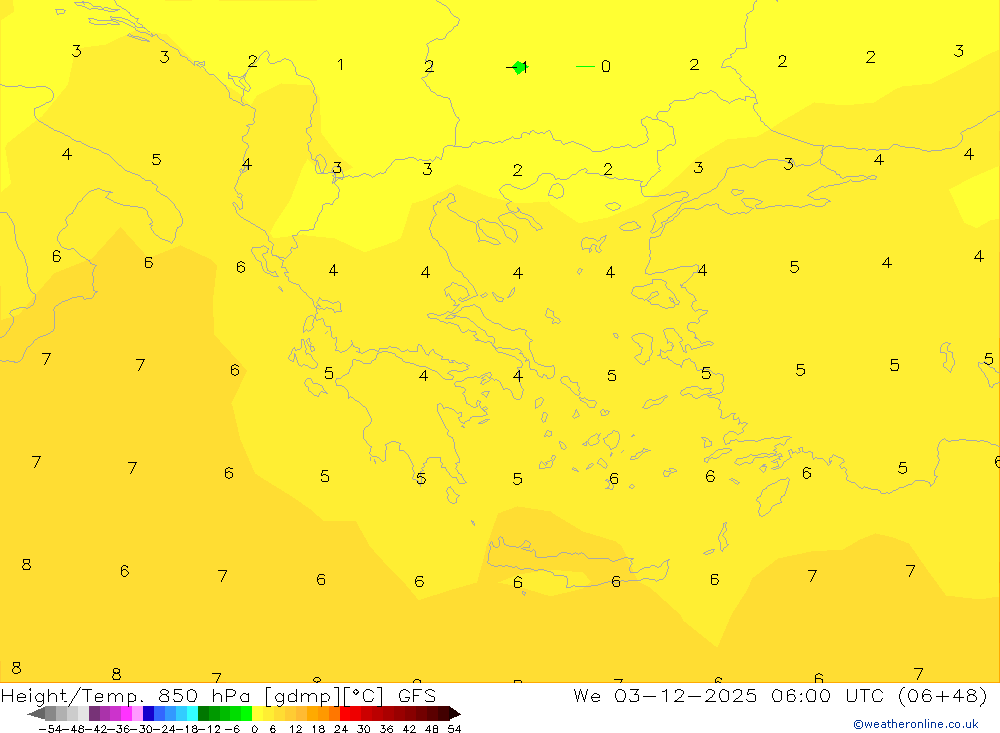Screen dimensions: 1000x733
Task: Click the legend label '36'
Action: point(386,729)
